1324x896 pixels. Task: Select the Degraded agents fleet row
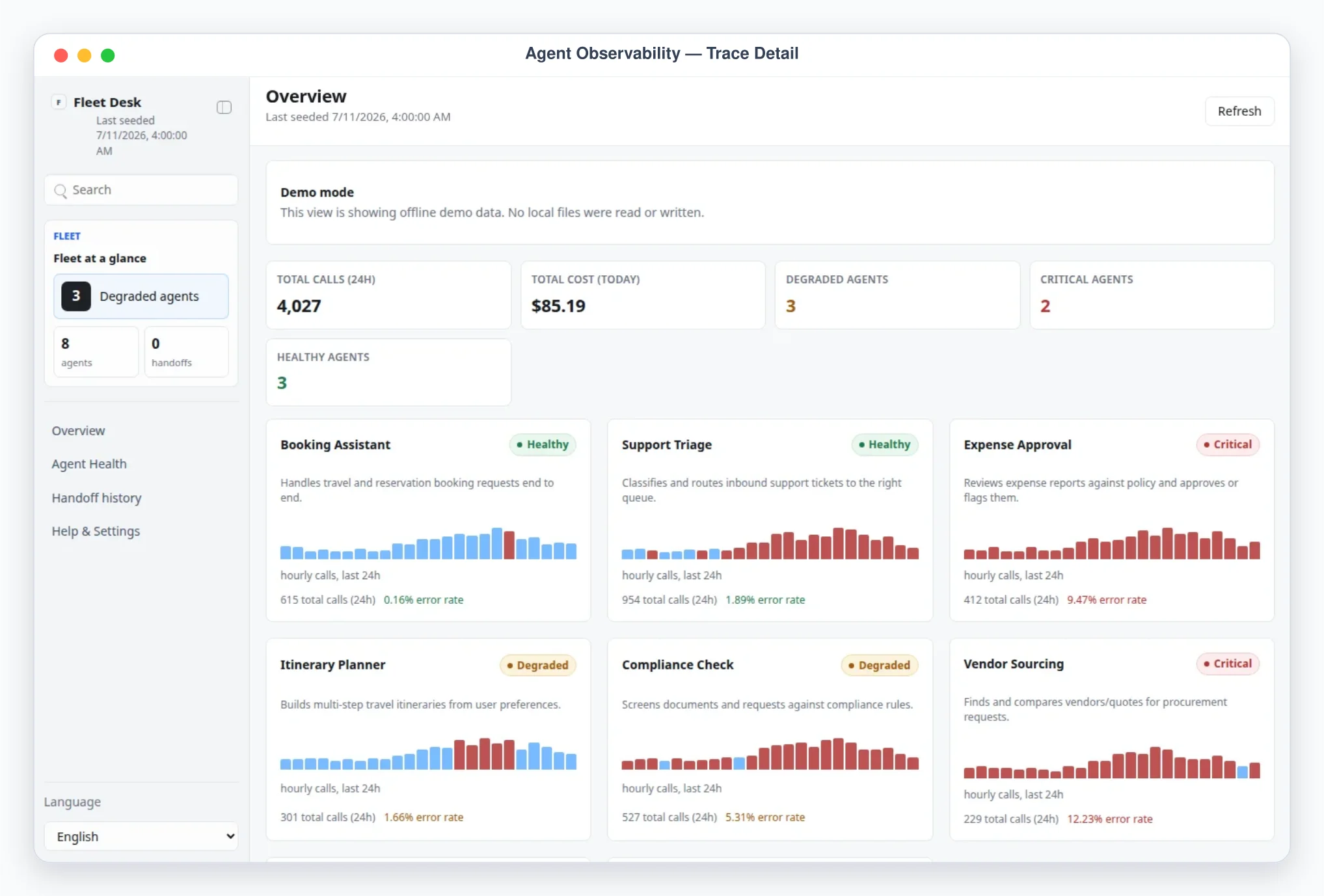tap(141, 296)
